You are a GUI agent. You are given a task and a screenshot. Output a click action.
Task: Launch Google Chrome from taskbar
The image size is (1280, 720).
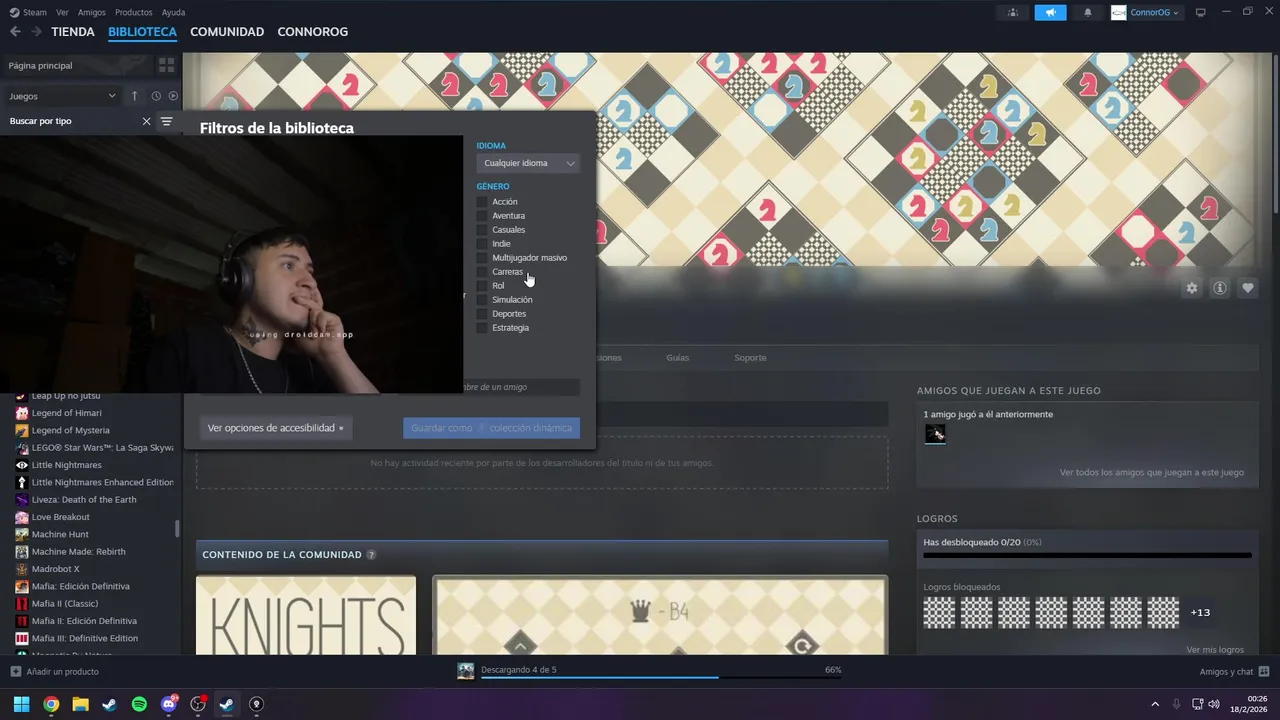tap(51, 704)
